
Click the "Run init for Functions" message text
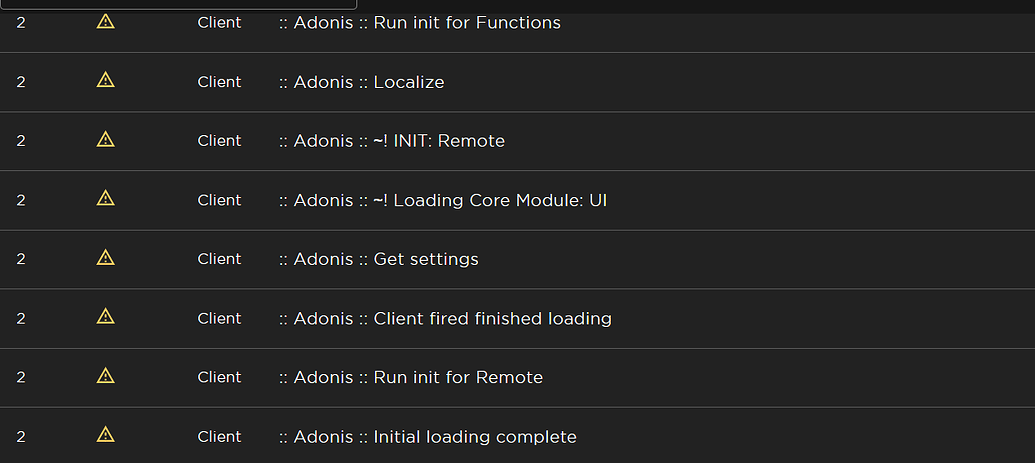tap(419, 22)
